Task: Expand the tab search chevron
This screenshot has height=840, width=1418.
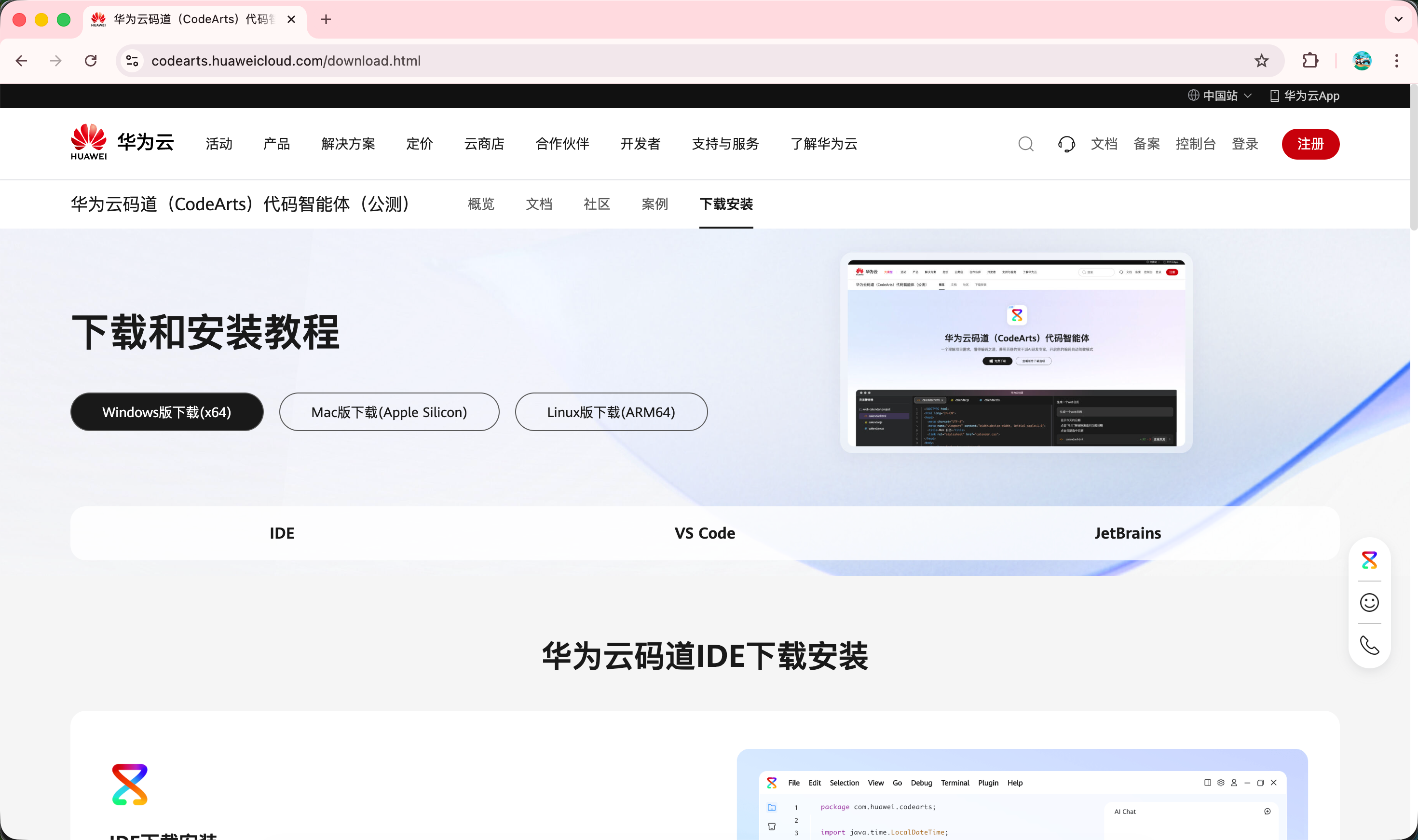Action: pos(1398,19)
